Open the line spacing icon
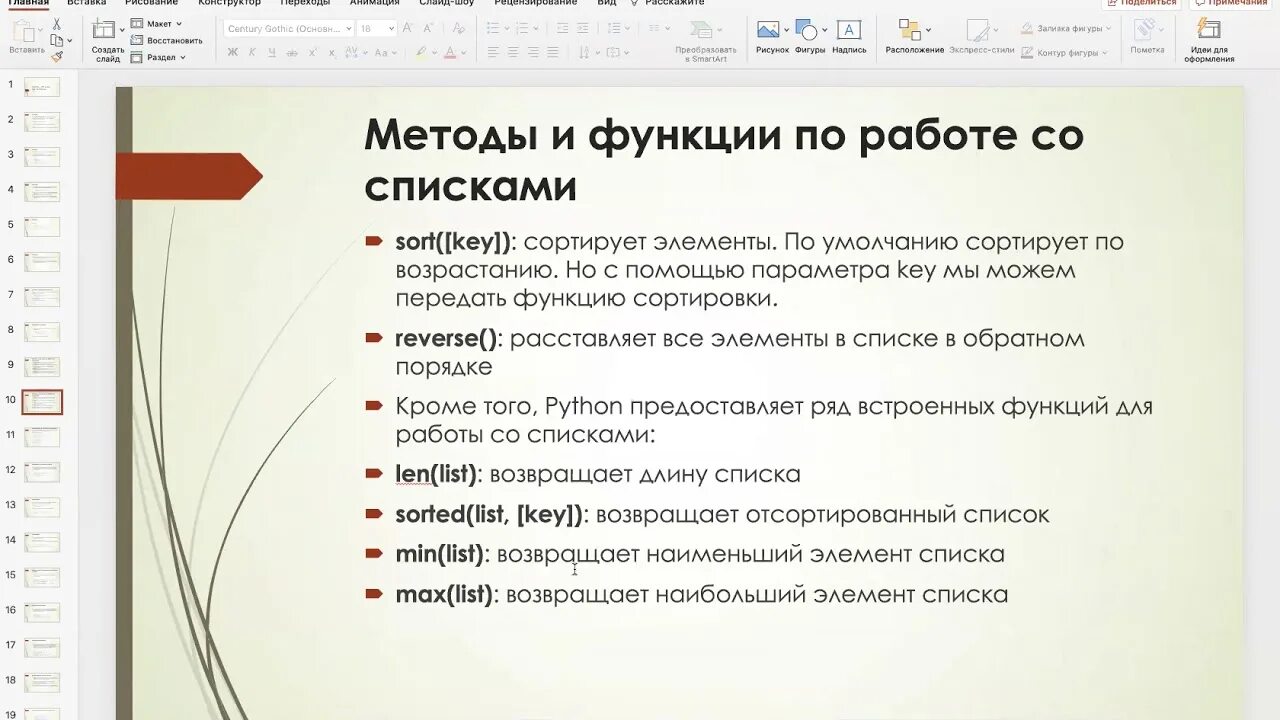This screenshot has height=720, width=1280. (x=614, y=29)
